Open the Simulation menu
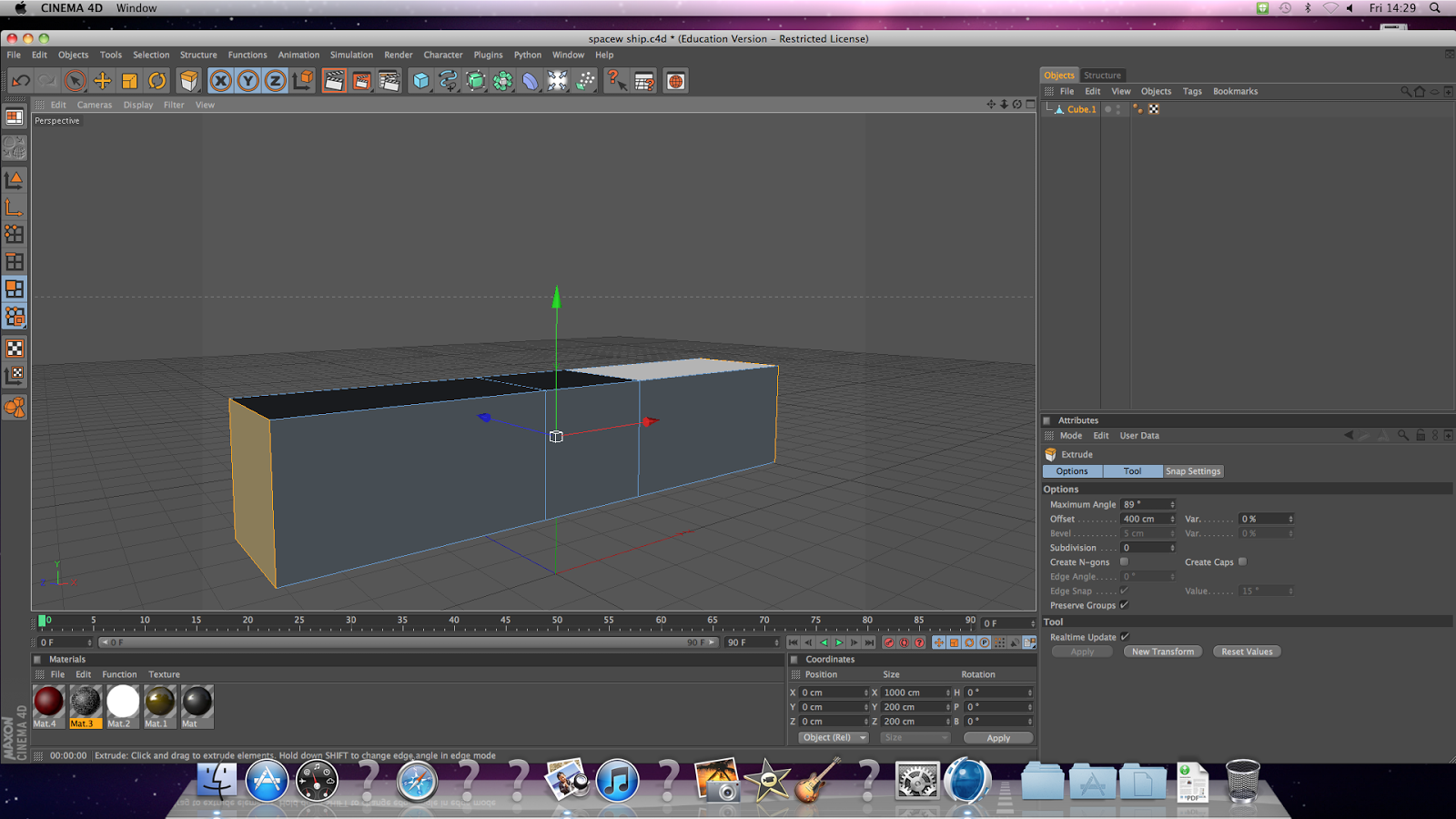1456x819 pixels. [x=351, y=55]
